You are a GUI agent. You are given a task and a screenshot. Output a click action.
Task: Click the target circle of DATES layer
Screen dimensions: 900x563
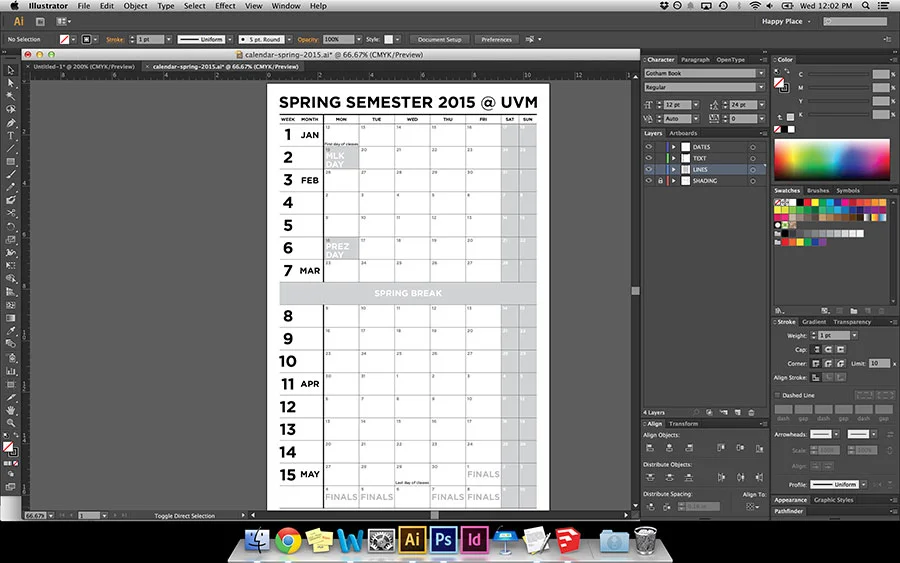point(752,147)
